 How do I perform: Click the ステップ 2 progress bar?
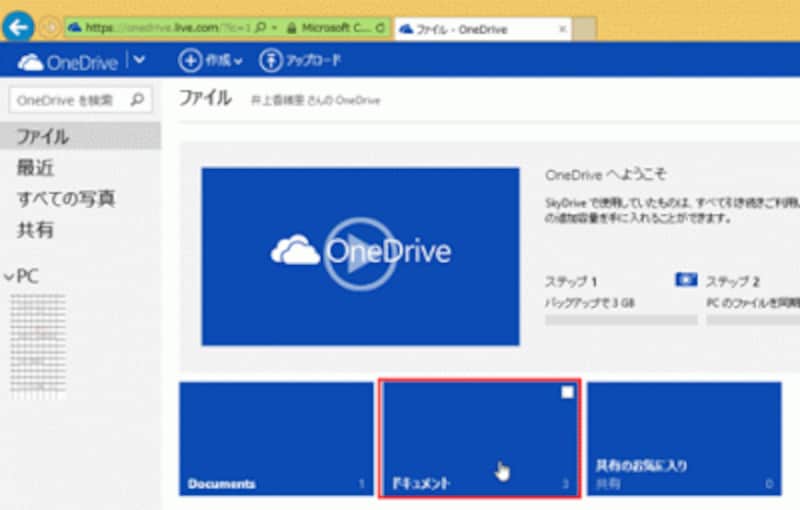pos(753,320)
